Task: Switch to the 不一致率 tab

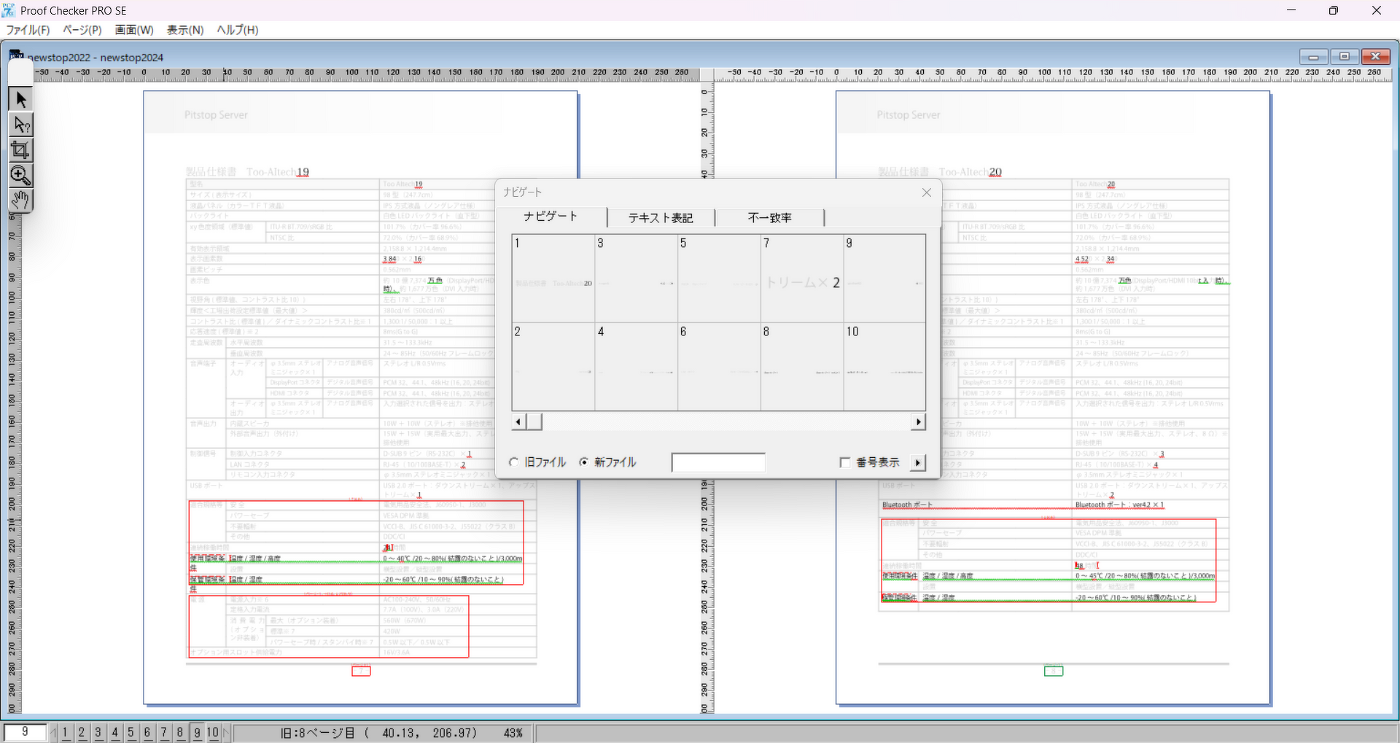Action: point(769,218)
